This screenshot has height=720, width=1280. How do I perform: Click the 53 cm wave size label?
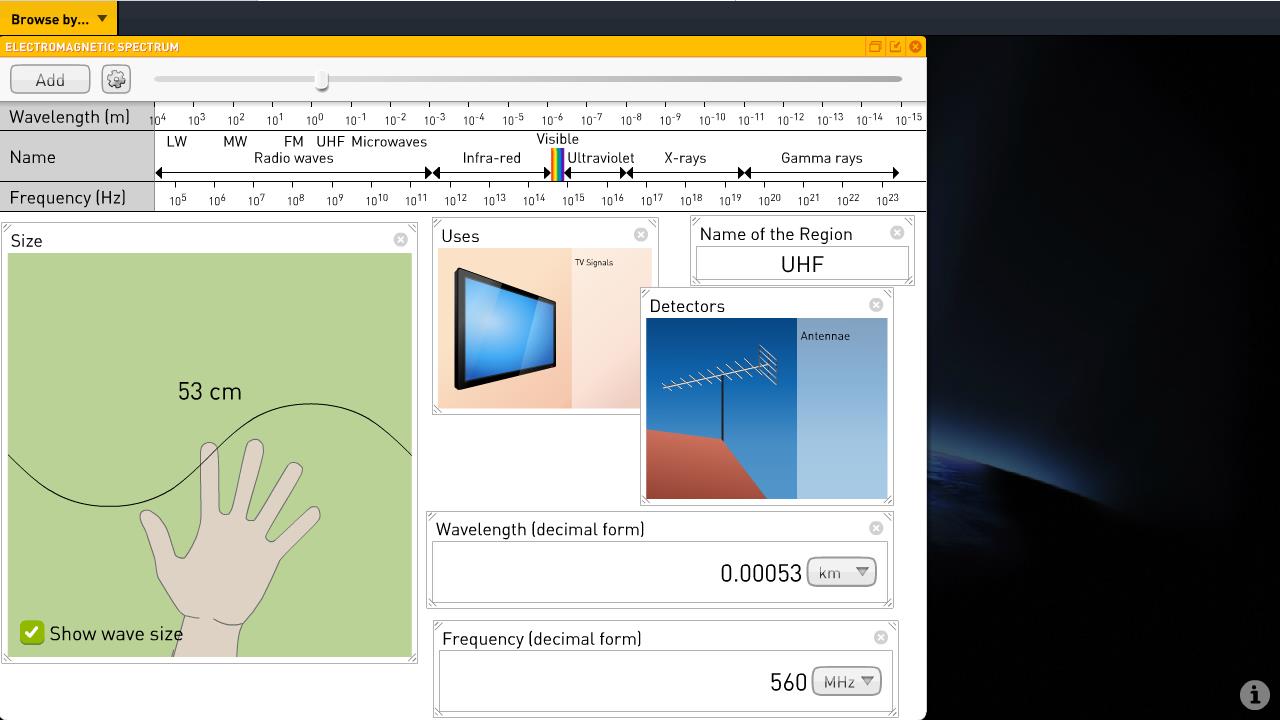pyautogui.click(x=210, y=391)
